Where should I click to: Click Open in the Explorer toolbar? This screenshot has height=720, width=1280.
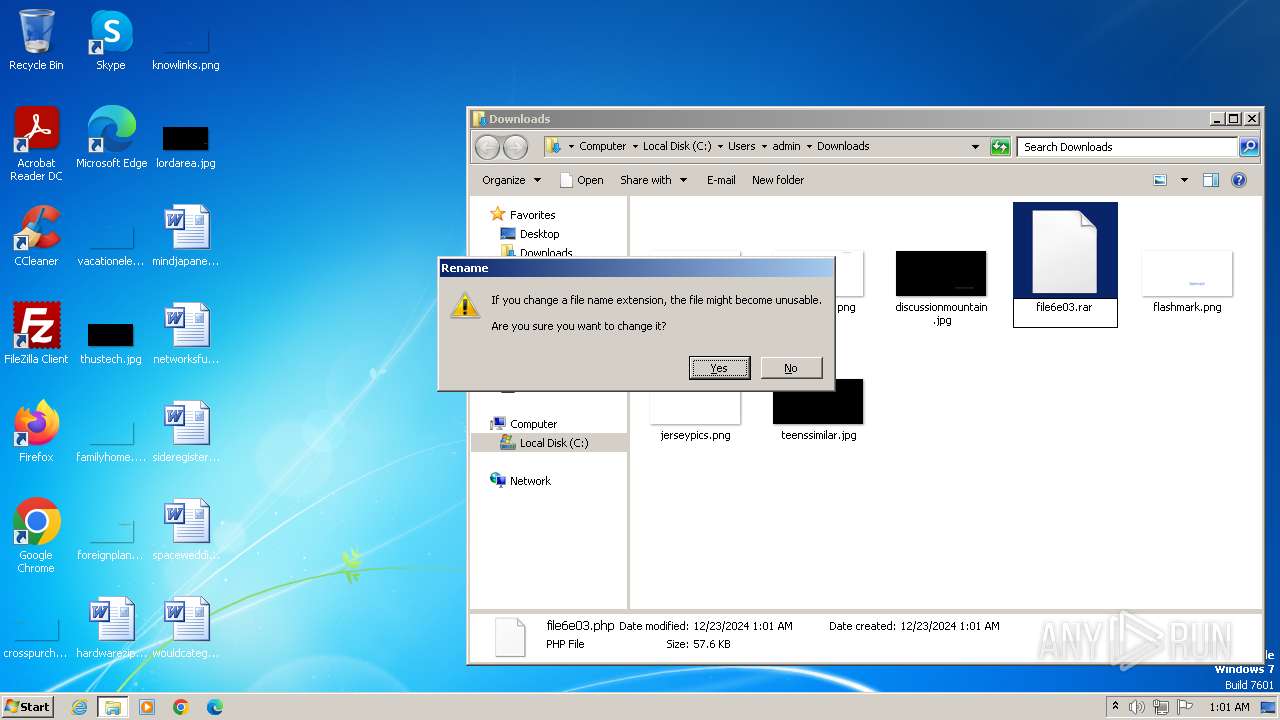point(581,180)
